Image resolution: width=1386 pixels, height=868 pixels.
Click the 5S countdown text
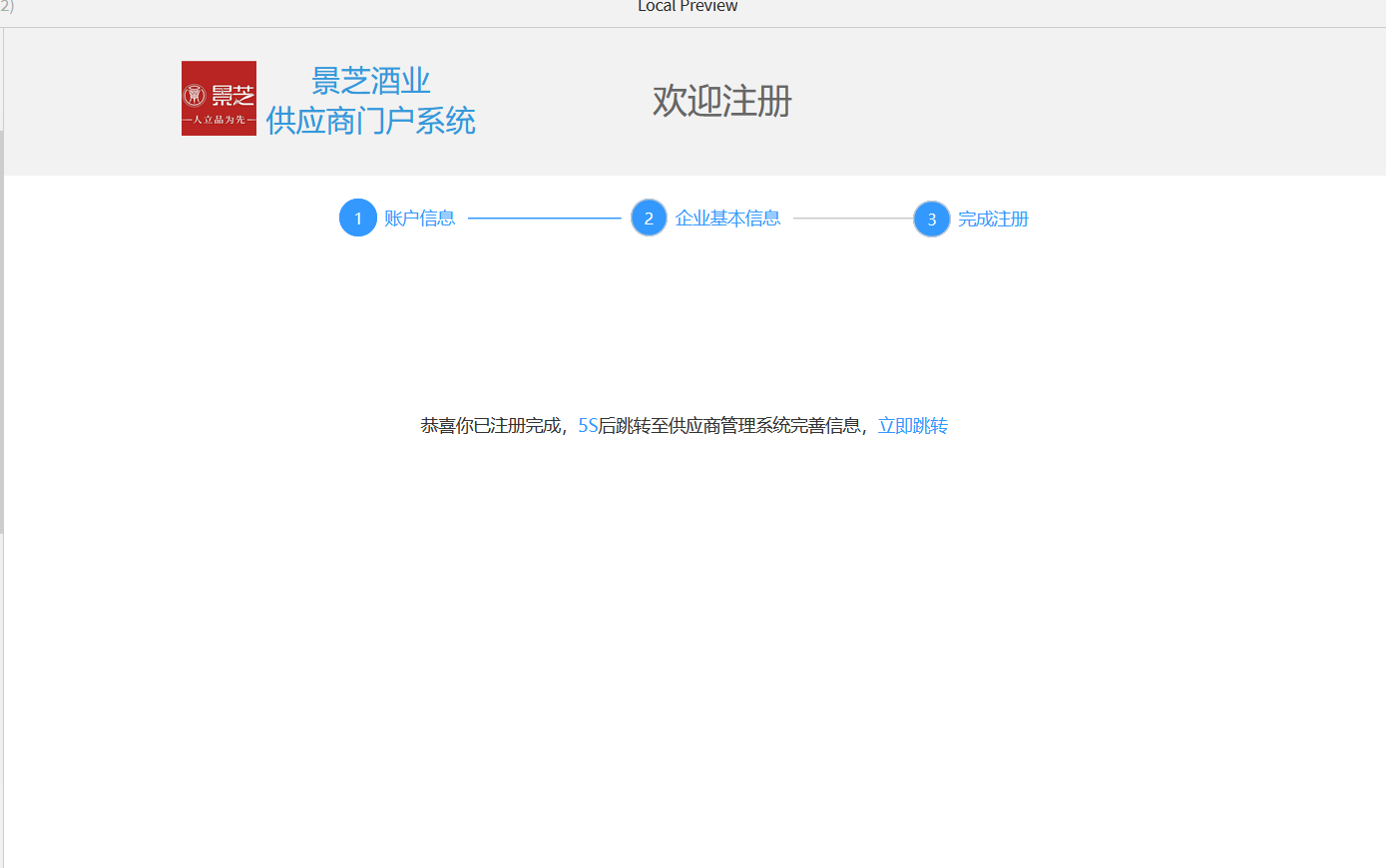click(588, 426)
